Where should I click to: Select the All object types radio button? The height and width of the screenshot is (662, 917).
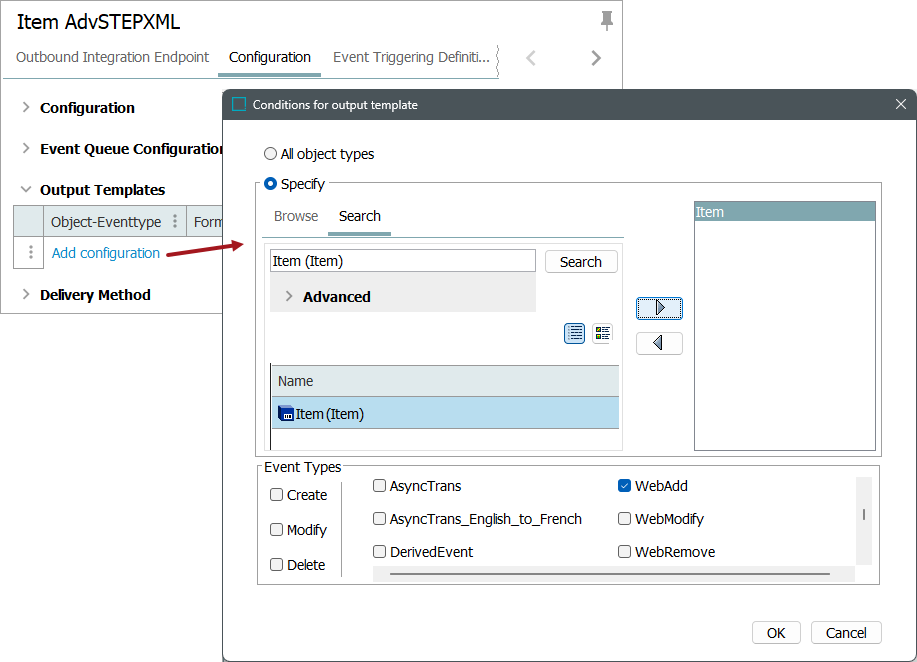[270, 154]
